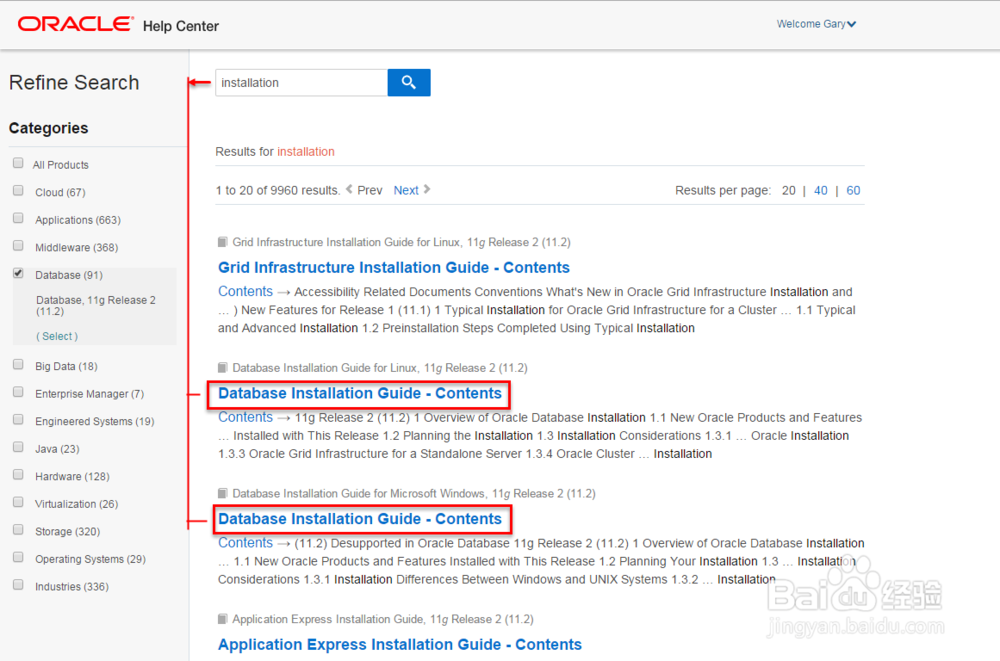Image resolution: width=1000 pixels, height=661 pixels.
Task: Open Database Installation Guide - Contents for Microsoft Windows
Action: (360, 519)
